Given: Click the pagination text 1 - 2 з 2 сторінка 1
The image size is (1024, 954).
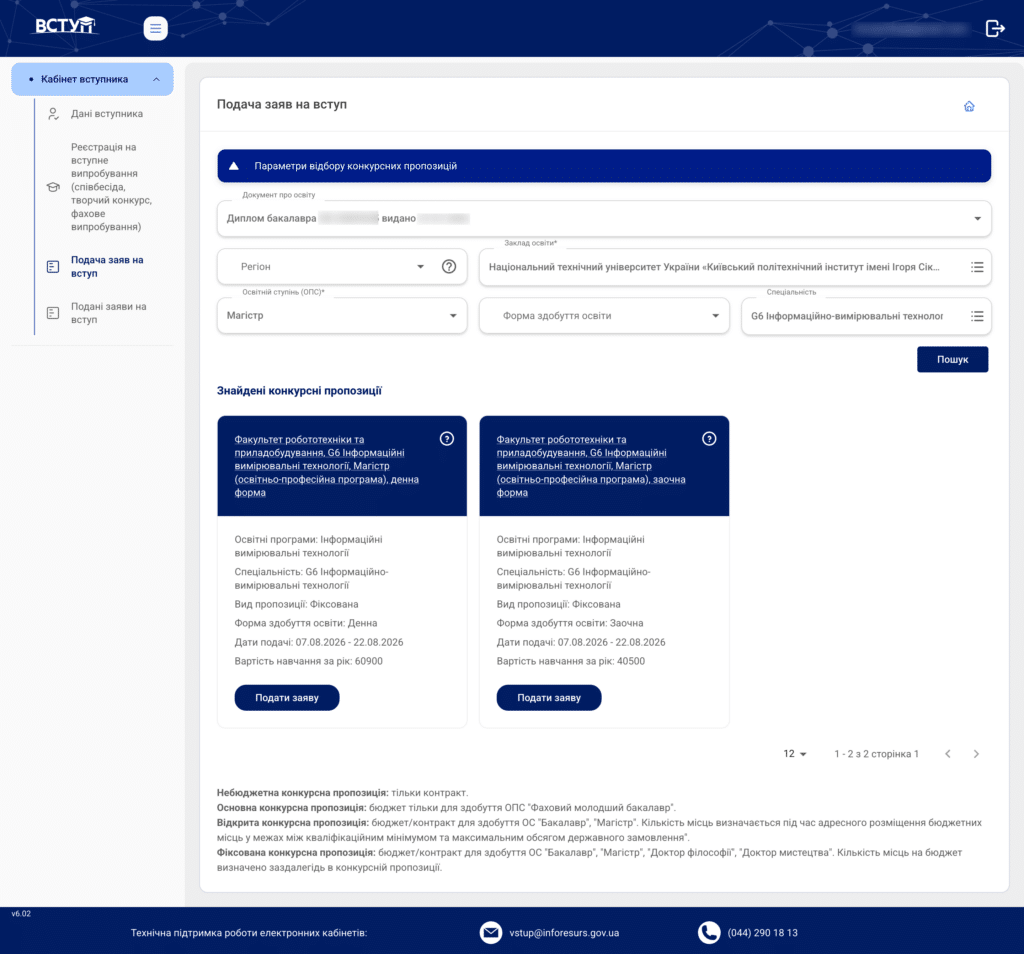Looking at the screenshot, I should point(876,754).
